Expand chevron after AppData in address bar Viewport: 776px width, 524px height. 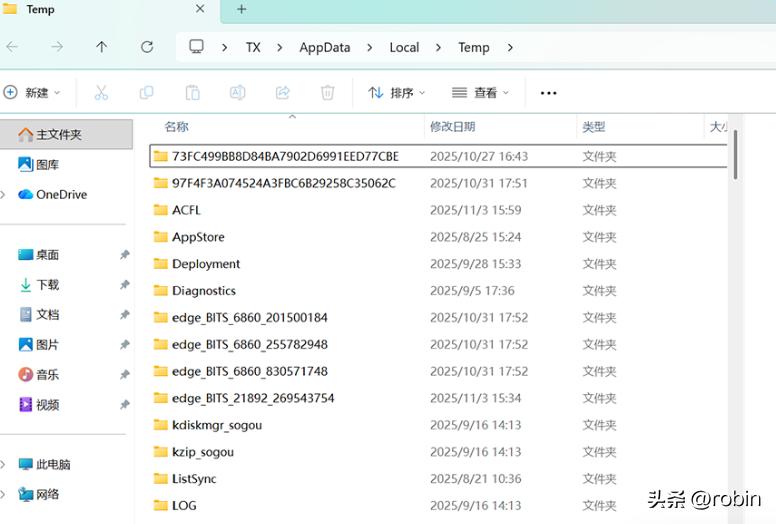point(370,48)
